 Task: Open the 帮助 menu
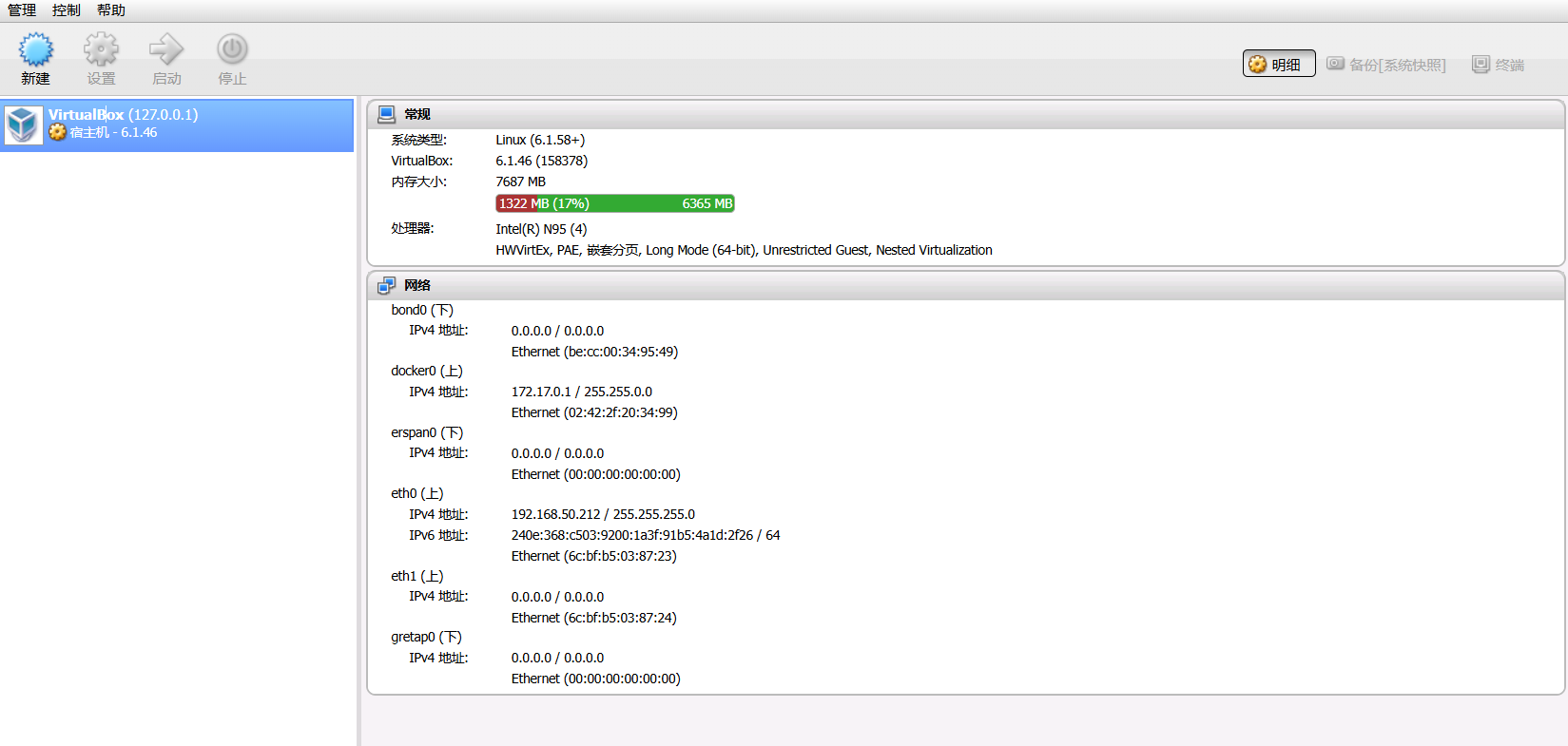pos(111,10)
